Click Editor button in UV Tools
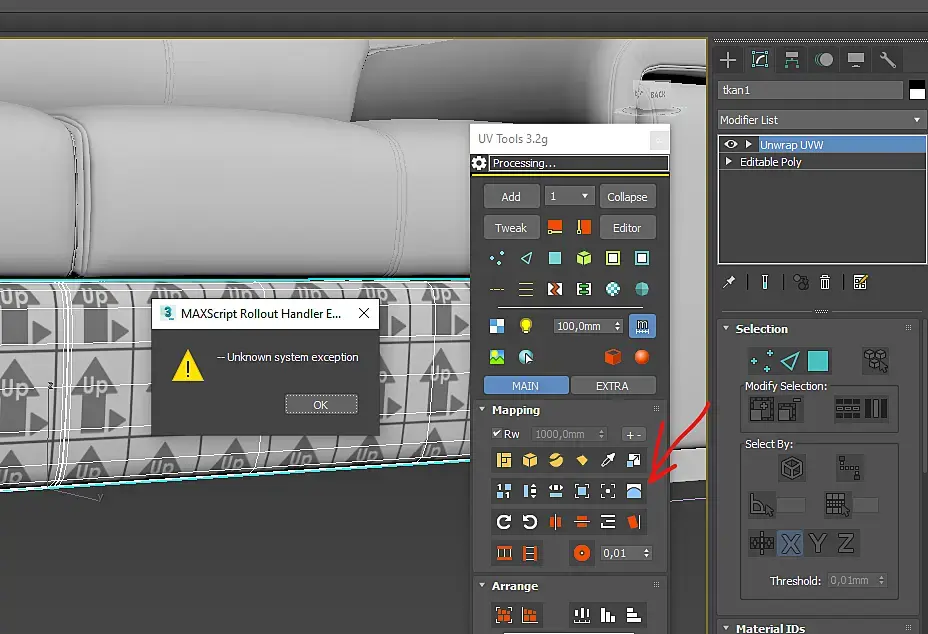This screenshot has height=634, width=928. 627,228
